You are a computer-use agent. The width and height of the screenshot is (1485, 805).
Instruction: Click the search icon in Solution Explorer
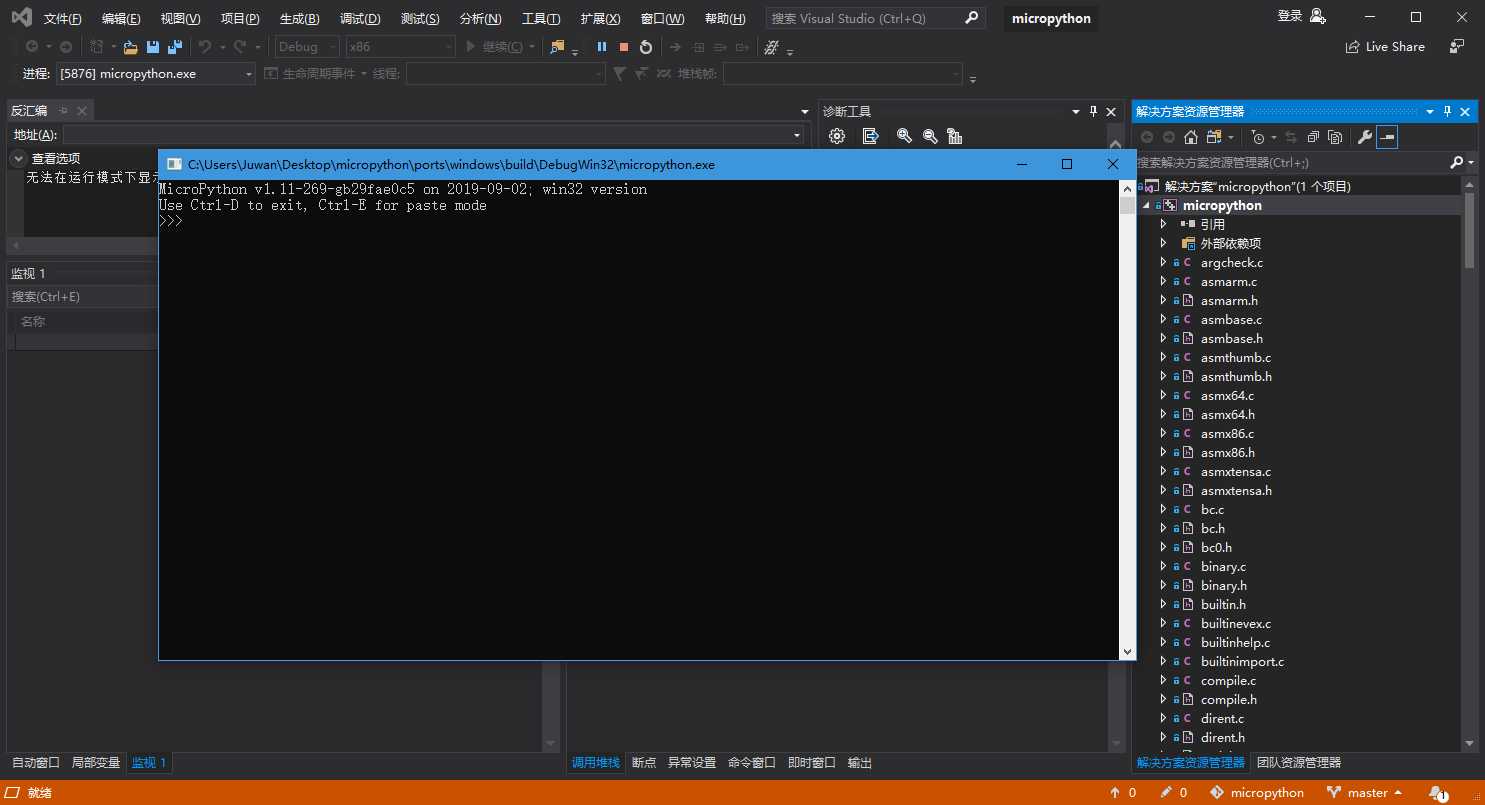[1456, 162]
